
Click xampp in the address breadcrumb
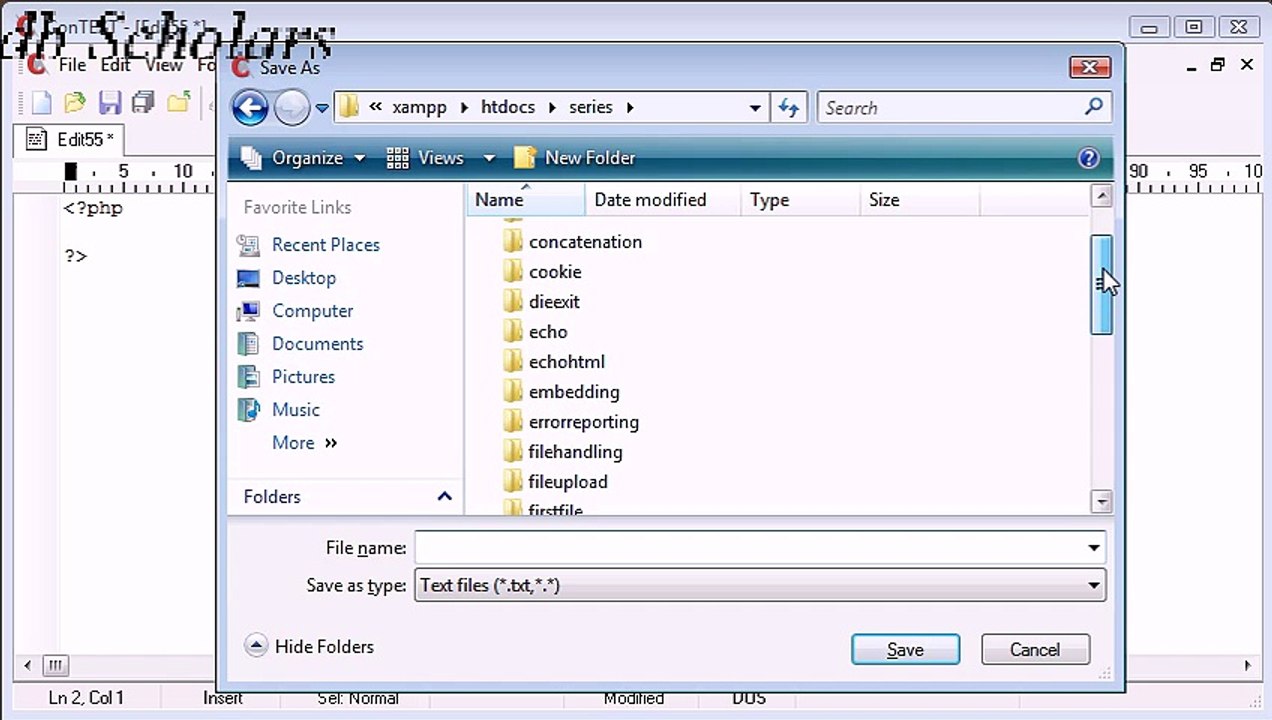coord(420,108)
